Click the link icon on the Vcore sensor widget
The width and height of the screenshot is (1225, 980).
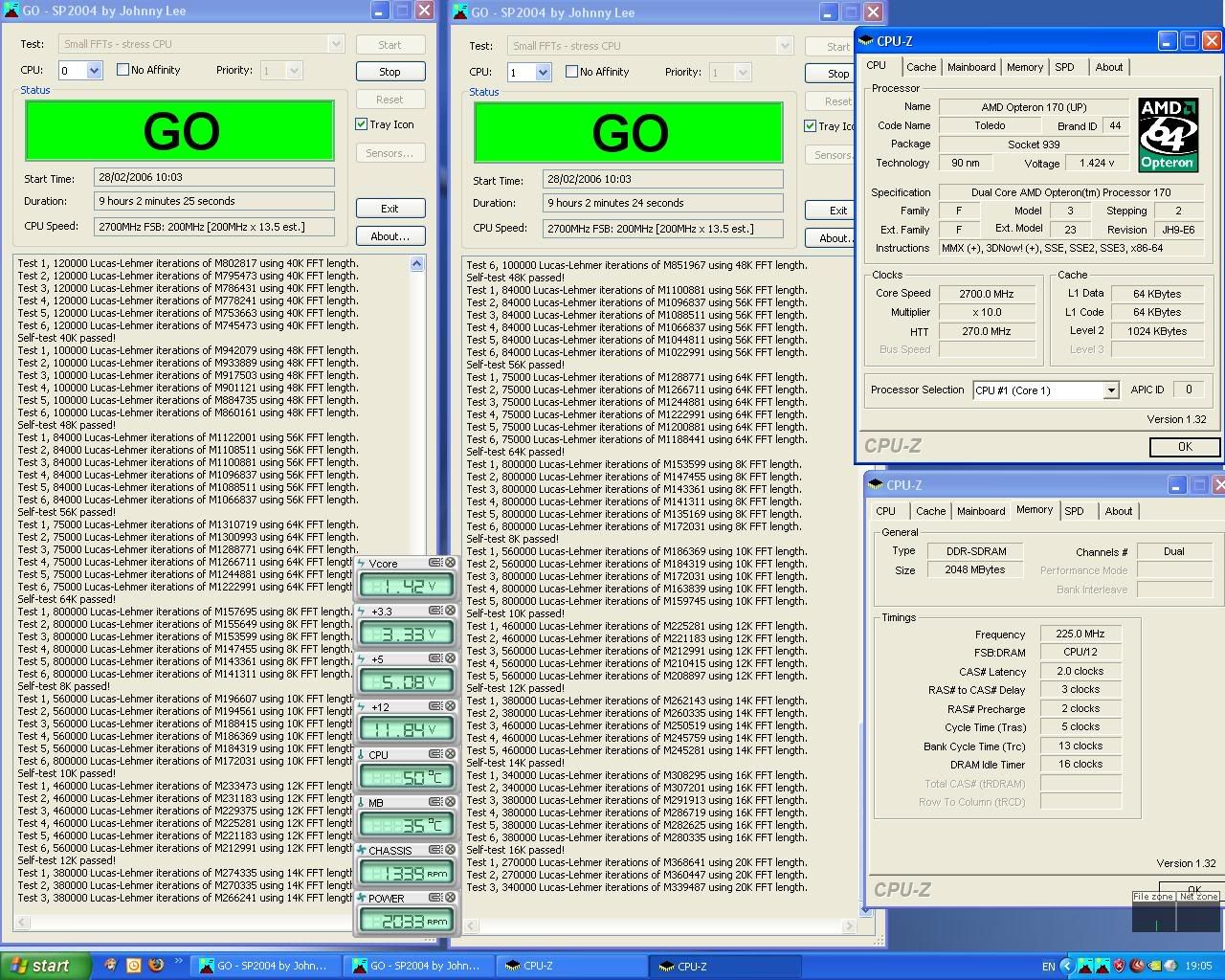435,563
